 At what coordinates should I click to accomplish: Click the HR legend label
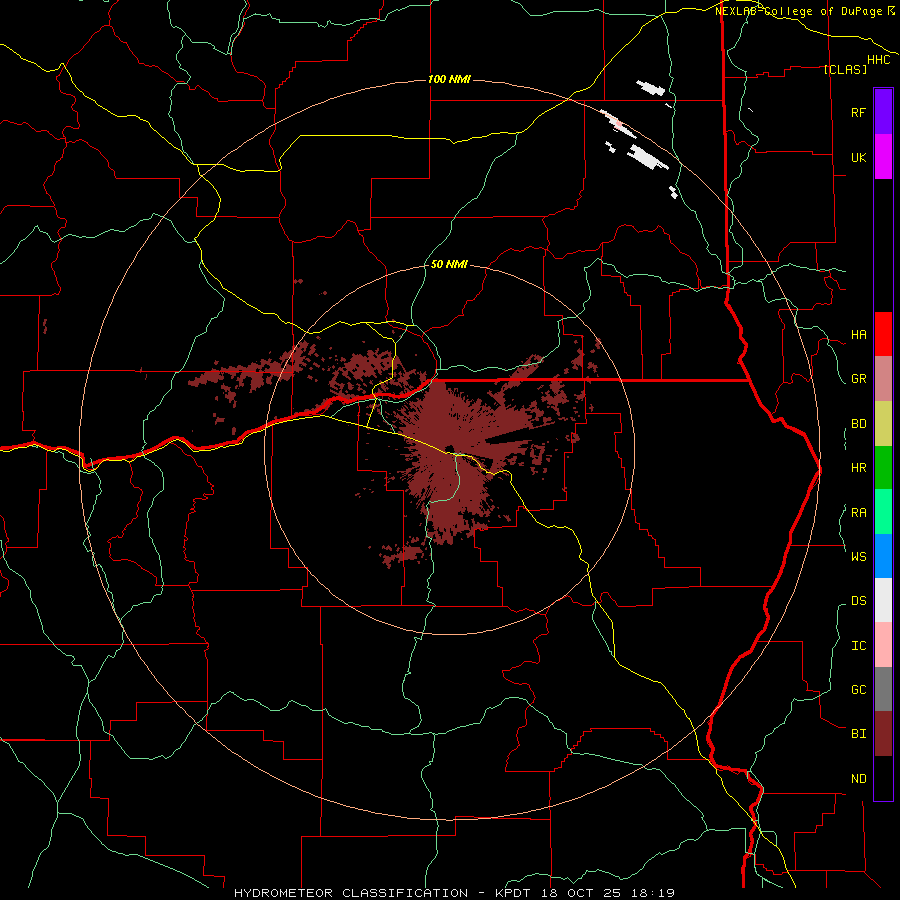click(858, 468)
